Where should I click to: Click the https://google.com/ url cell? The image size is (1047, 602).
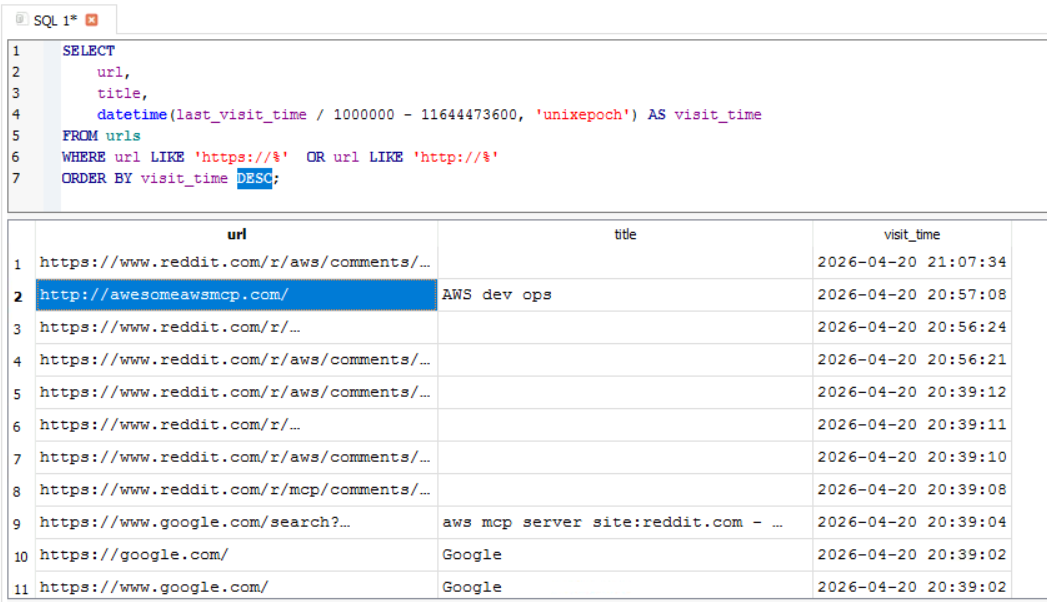(236, 555)
